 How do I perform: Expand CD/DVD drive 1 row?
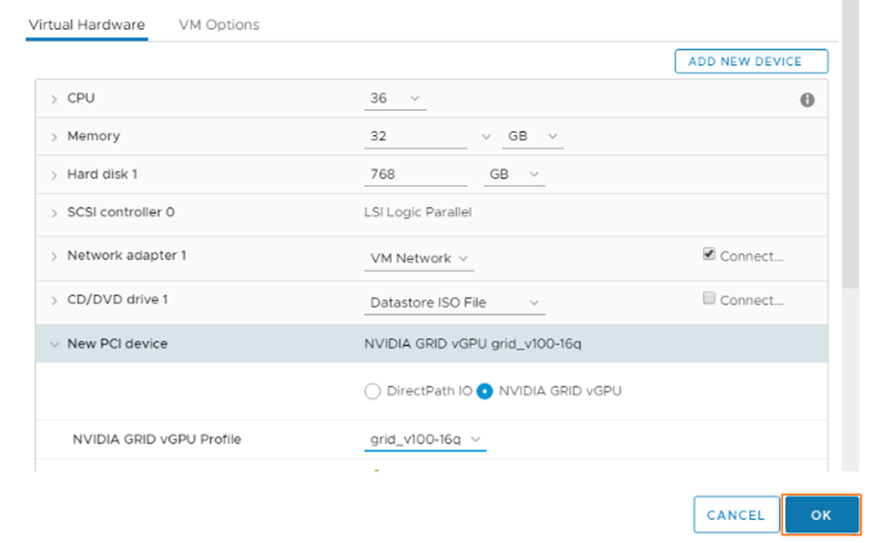coord(54,300)
